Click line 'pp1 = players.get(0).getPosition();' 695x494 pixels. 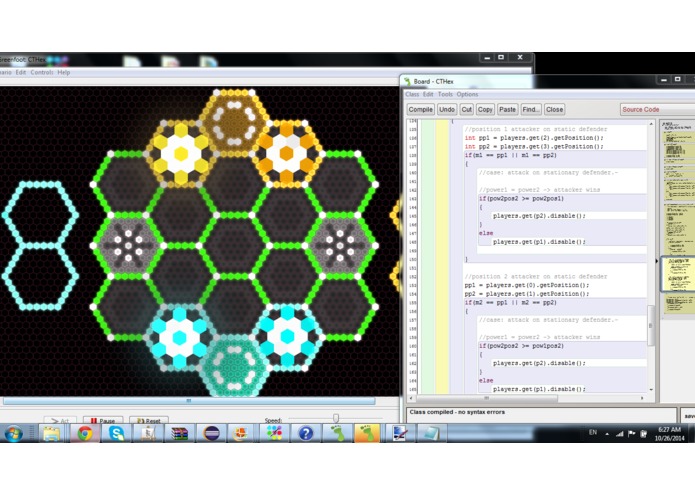[x=527, y=285]
